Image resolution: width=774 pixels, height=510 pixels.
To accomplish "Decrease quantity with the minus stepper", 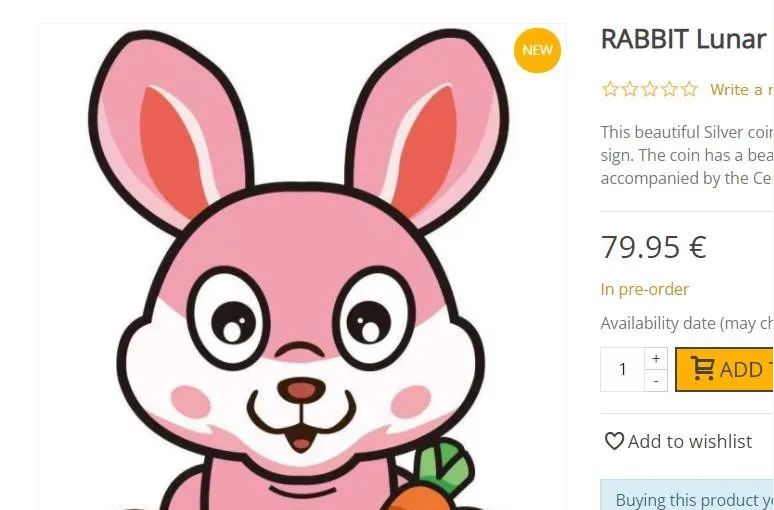I will tap(656, 381).
